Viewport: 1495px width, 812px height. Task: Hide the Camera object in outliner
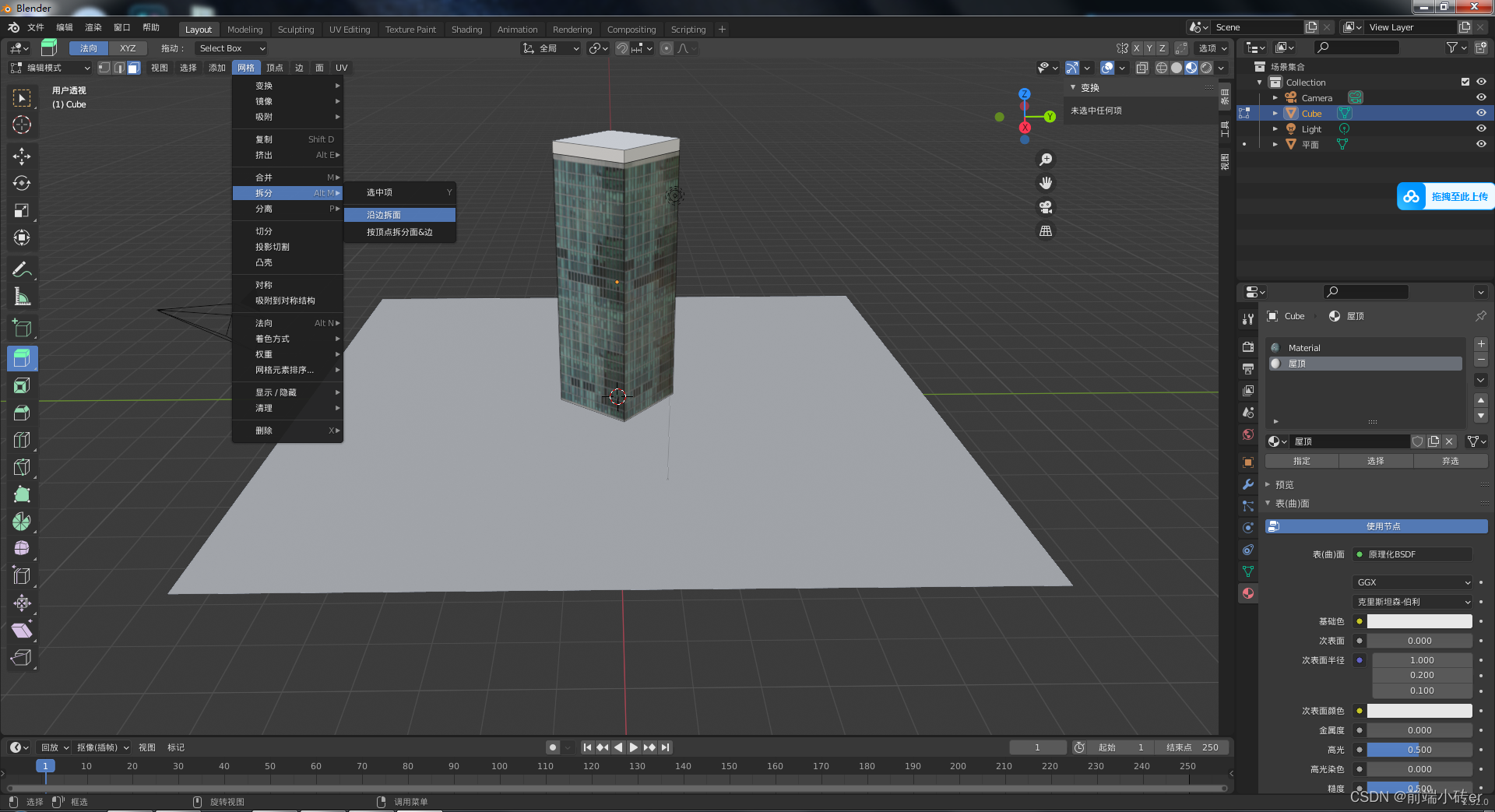coord(1481,97)
